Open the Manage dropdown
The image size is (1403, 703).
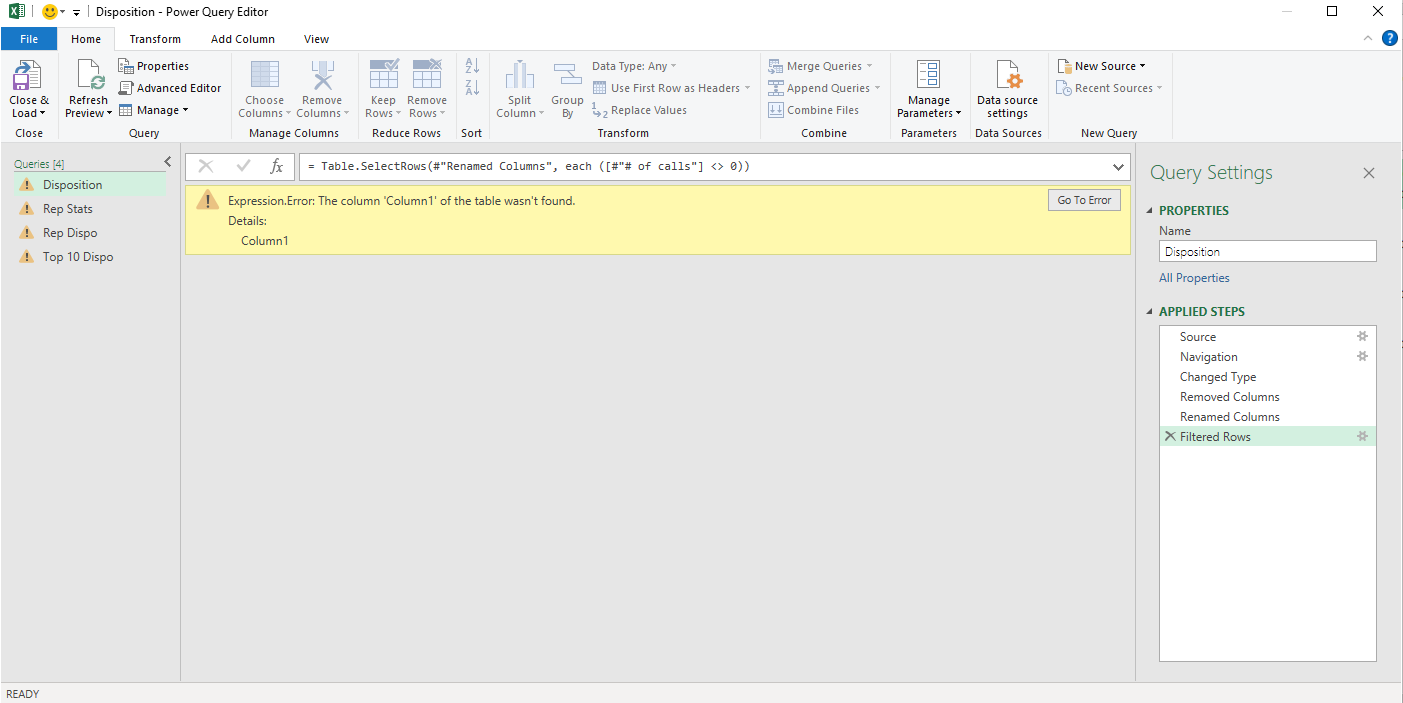(154, 110)
